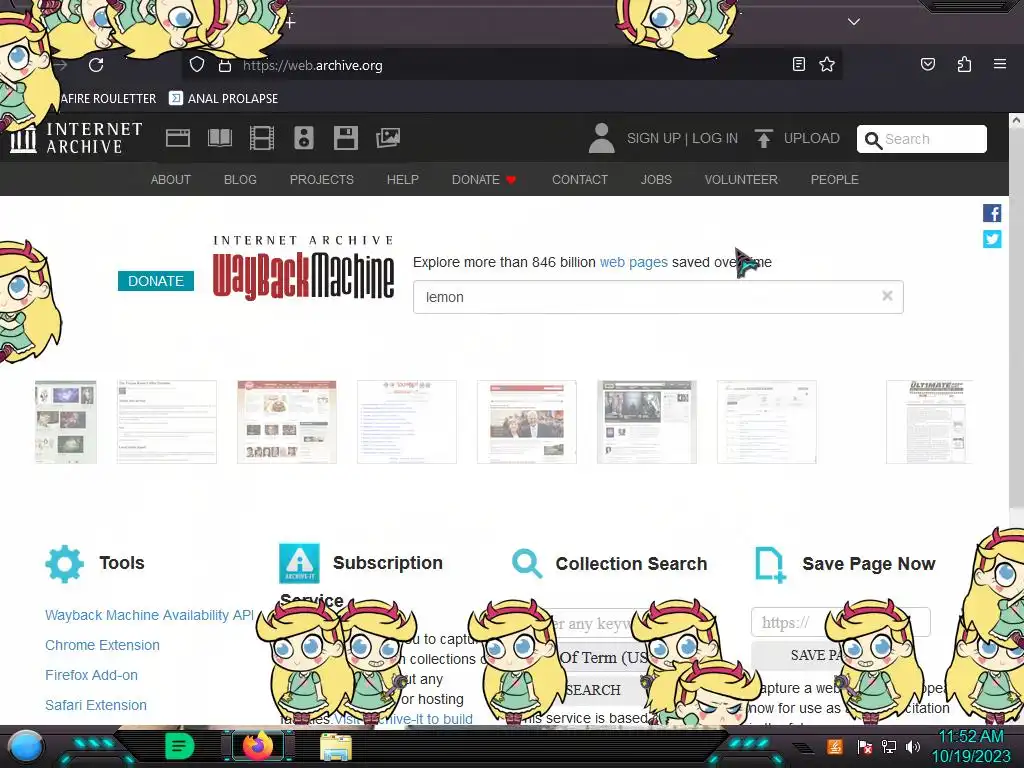This screenshot has height=768, width=1024.
Task: Open the Video film strip icon
Action: coord(262,138)
